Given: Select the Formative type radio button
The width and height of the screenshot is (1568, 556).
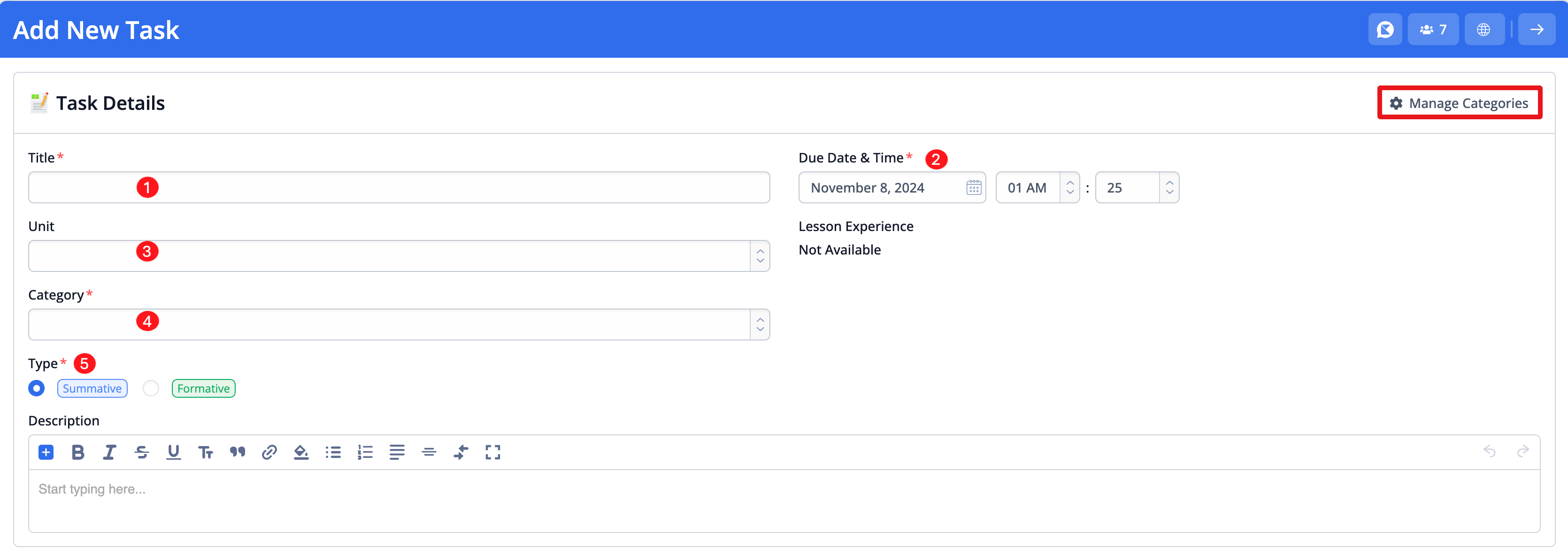Looking at the screenshot, I should pyautogui.click(x=151, y=388).
